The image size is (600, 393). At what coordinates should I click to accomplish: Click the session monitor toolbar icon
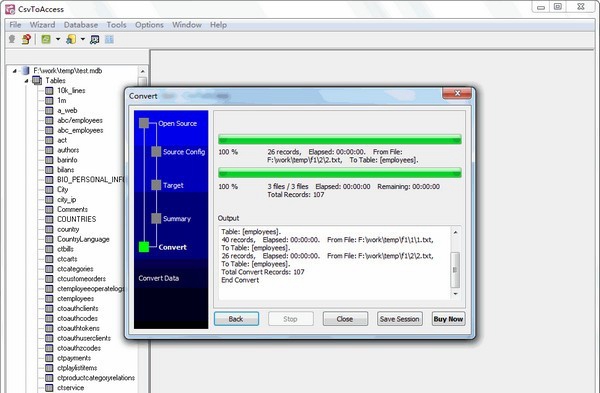[x=95, y=39]
